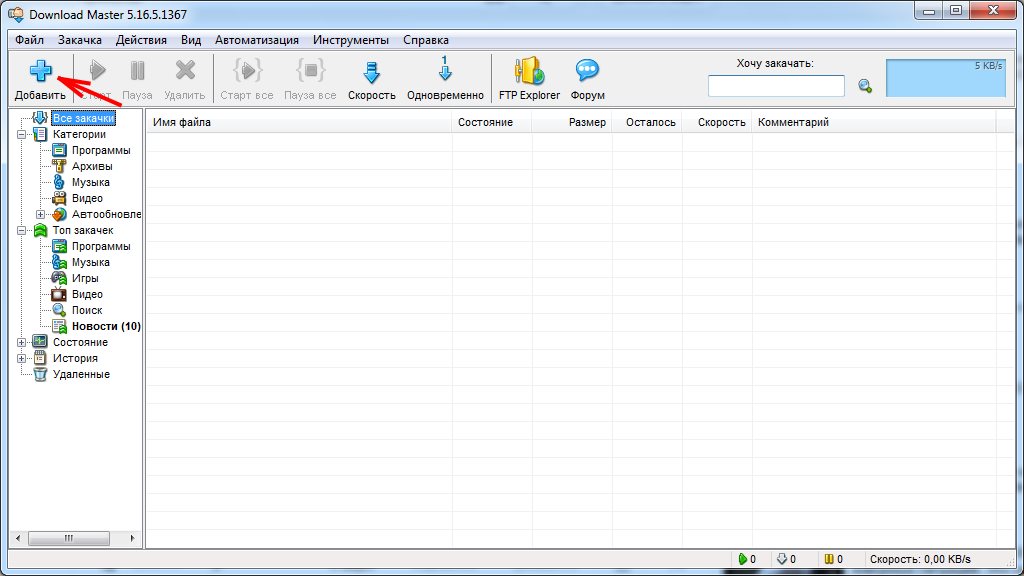This screenshot has height=576, width=1024.
Task: Select the Категории tree node
Action: (x=79, y=134)
